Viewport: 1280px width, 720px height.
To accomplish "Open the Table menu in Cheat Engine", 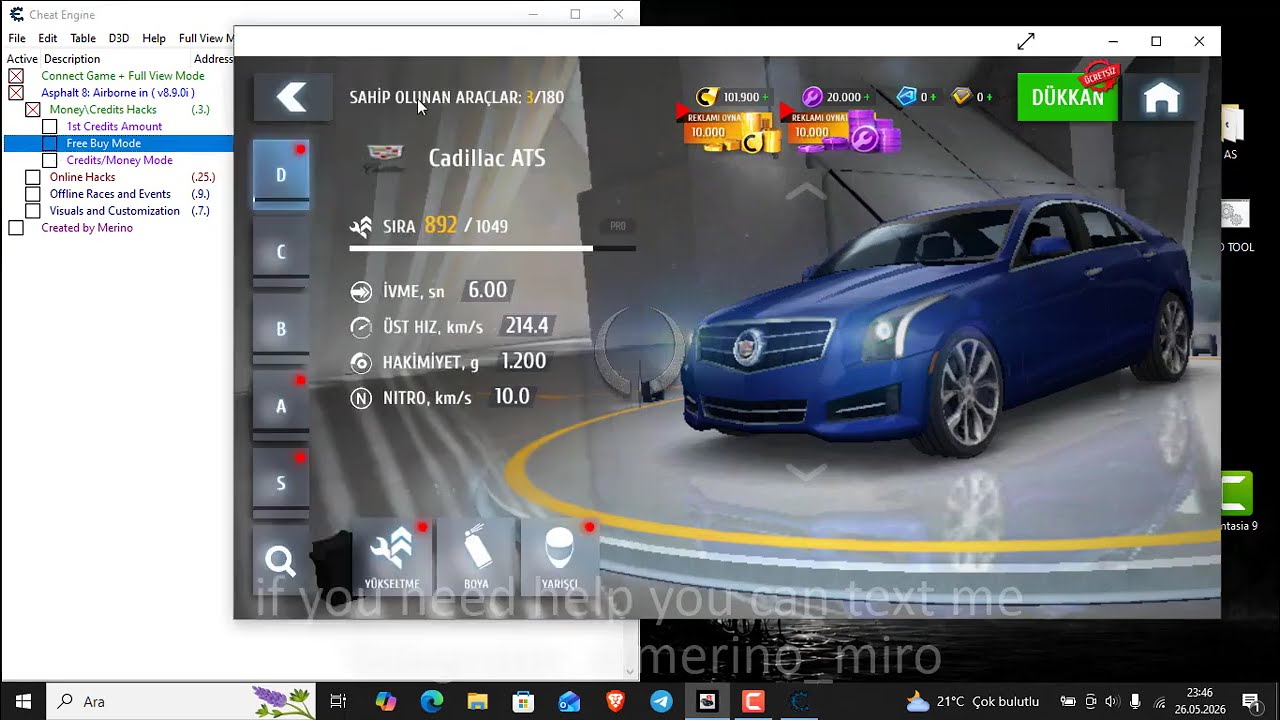I will 83,38.
